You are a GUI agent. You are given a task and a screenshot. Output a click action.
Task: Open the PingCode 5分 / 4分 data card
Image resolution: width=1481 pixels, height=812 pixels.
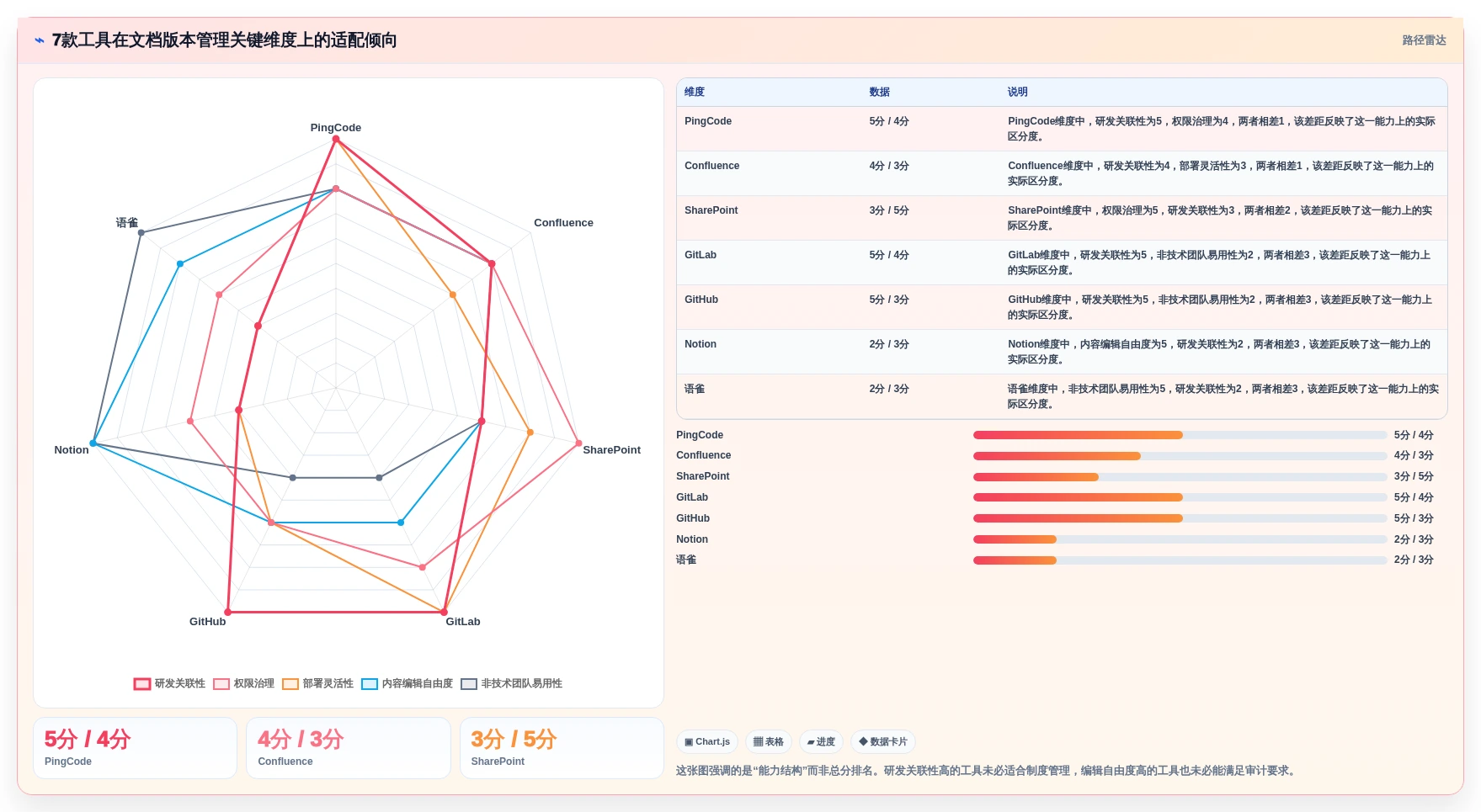(135, 748)
